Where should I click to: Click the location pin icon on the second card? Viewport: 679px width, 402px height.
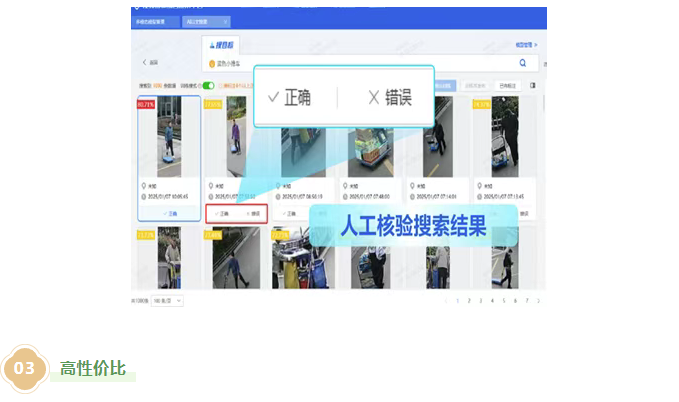pos(211,186)
